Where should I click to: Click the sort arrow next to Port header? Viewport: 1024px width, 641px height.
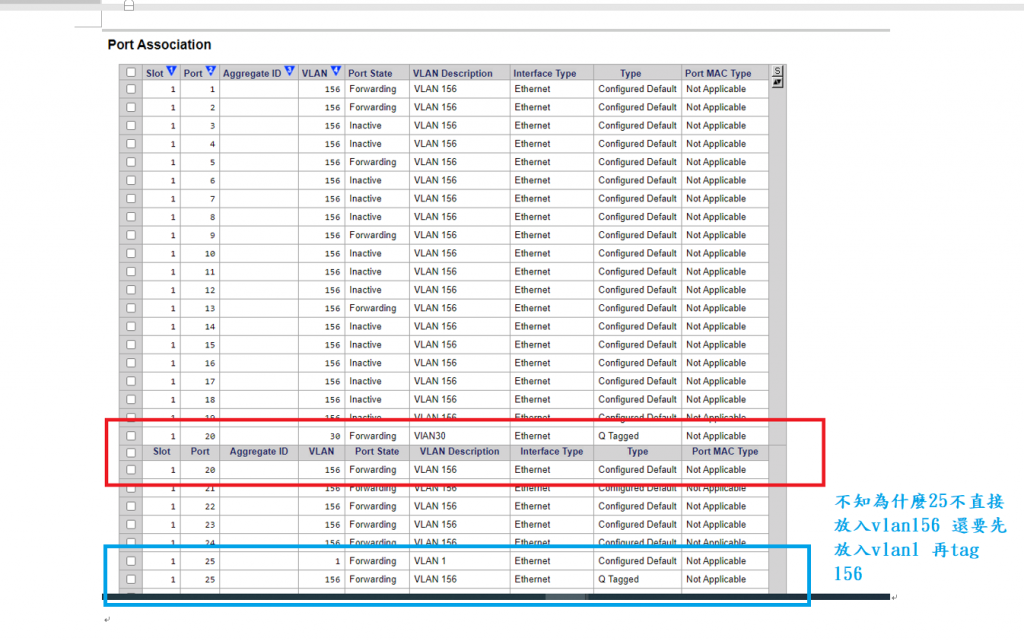pos(211,71)
